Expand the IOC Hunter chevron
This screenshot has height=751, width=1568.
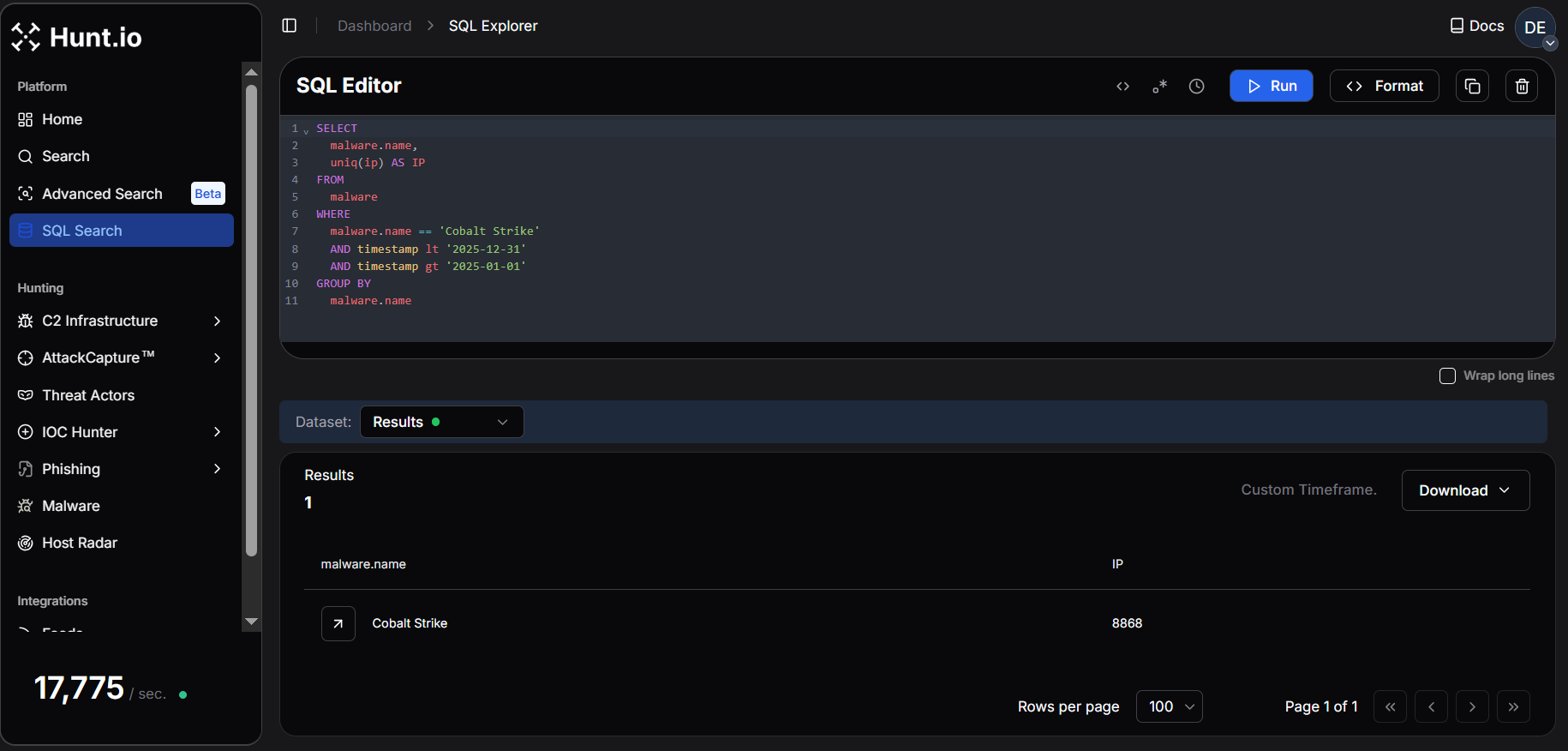(x=217, y=432)
